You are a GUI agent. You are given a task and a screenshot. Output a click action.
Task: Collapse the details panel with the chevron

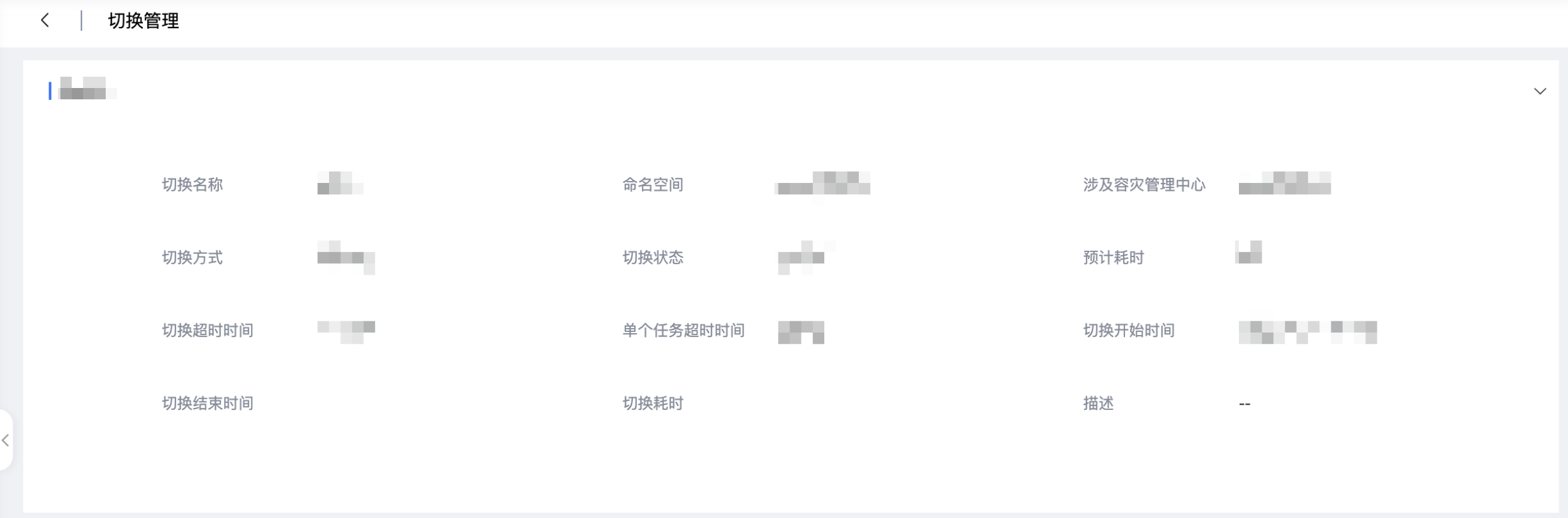pyautogui.click(x=1539, y=92)
